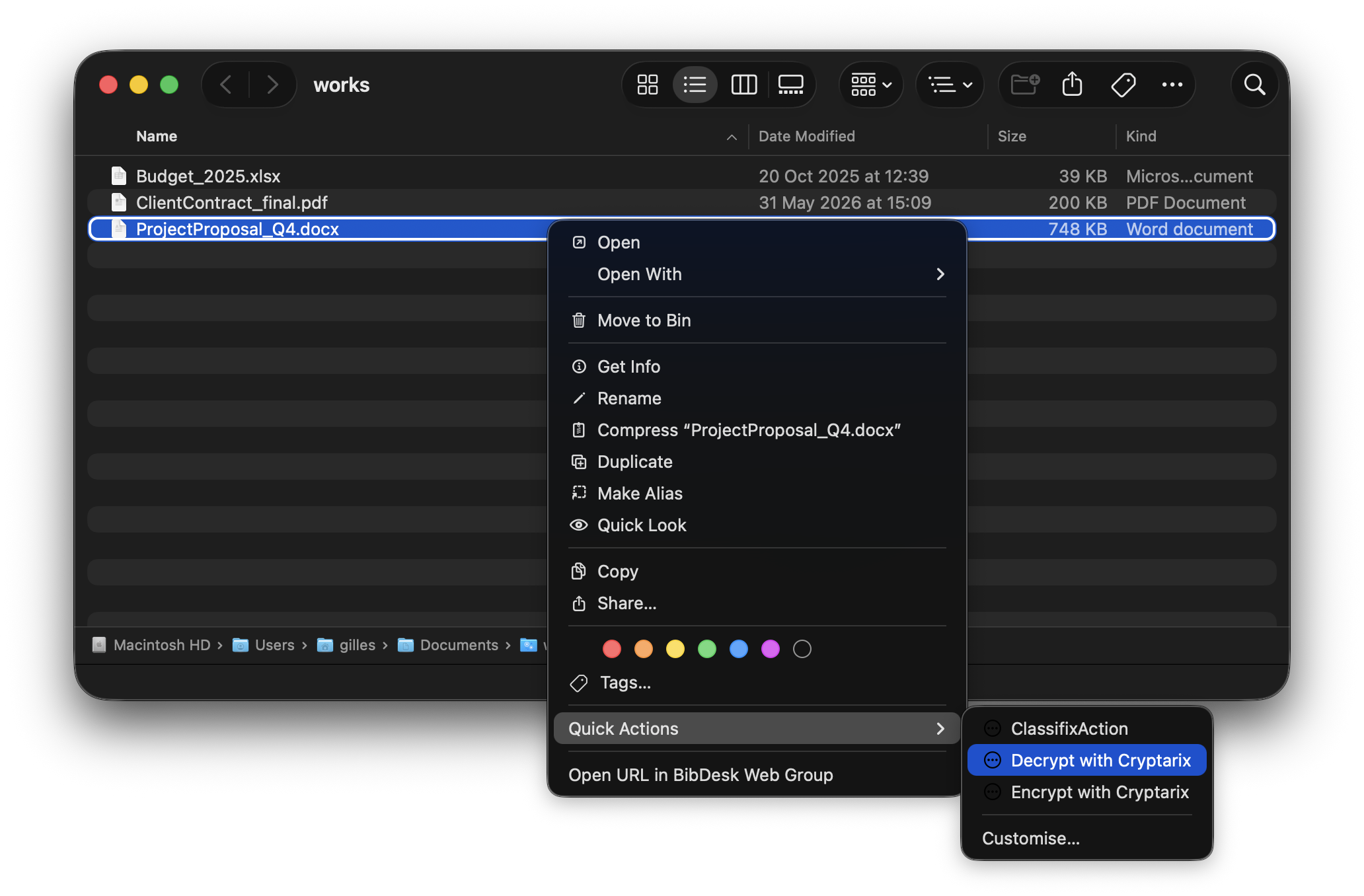Click the Budget_2025.xlsx file icon
This screenshot has height=896, width=1364.
[x=119, y=176]
